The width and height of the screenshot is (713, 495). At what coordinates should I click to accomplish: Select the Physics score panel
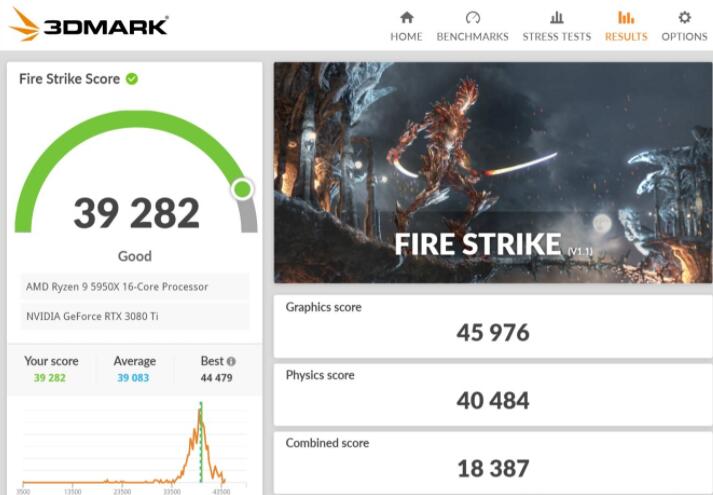point(492,393)
